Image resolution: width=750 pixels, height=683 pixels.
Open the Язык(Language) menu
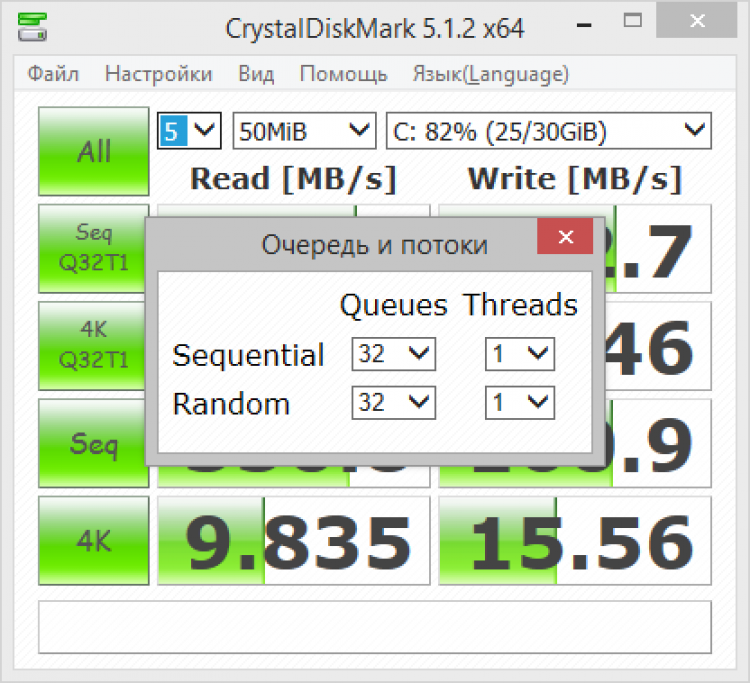pyautogui.click(x=491, y=74)
